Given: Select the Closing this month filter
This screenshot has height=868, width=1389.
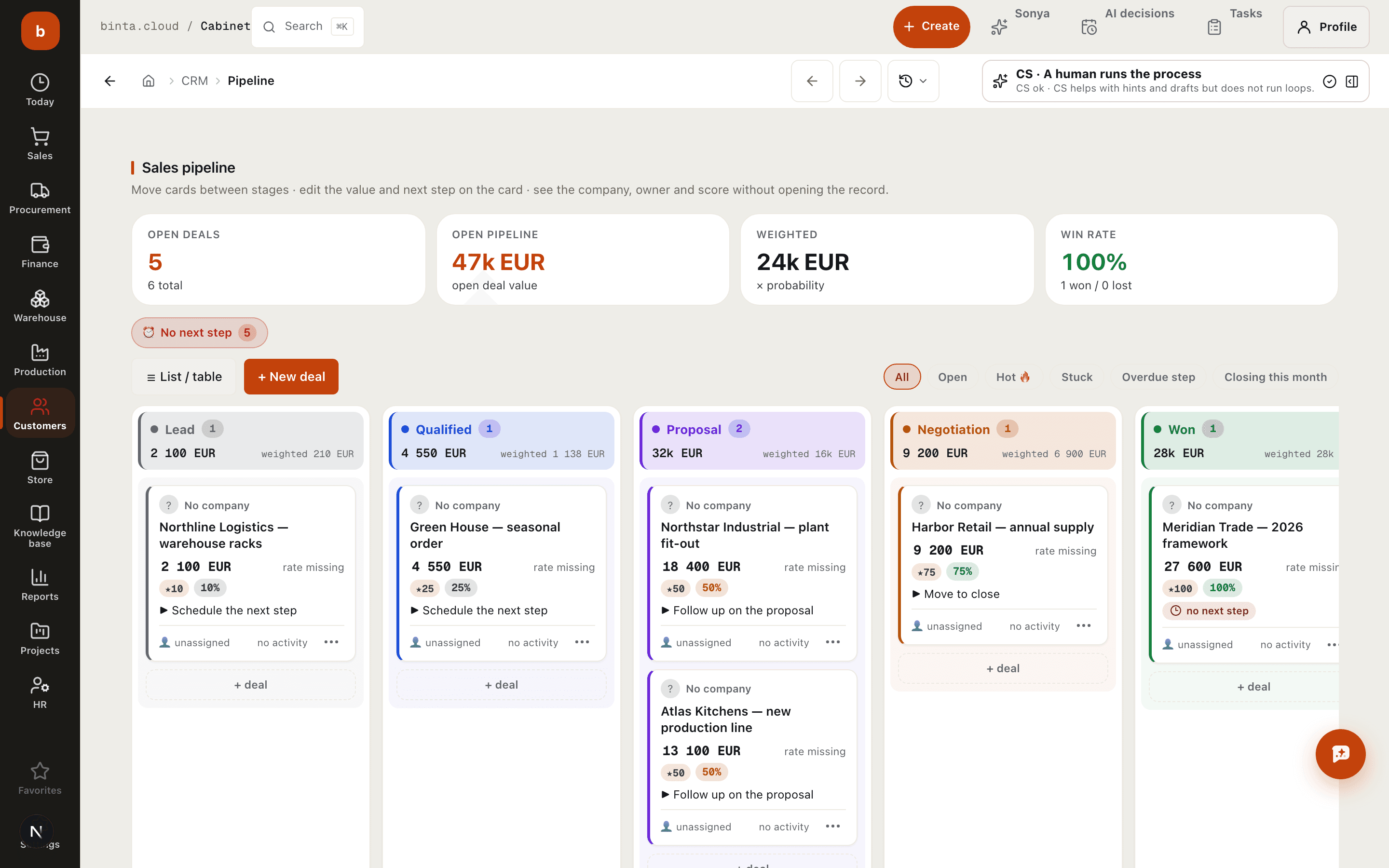Looking at the screenshot, I should pyautogui.click(x=1275, y=377).
